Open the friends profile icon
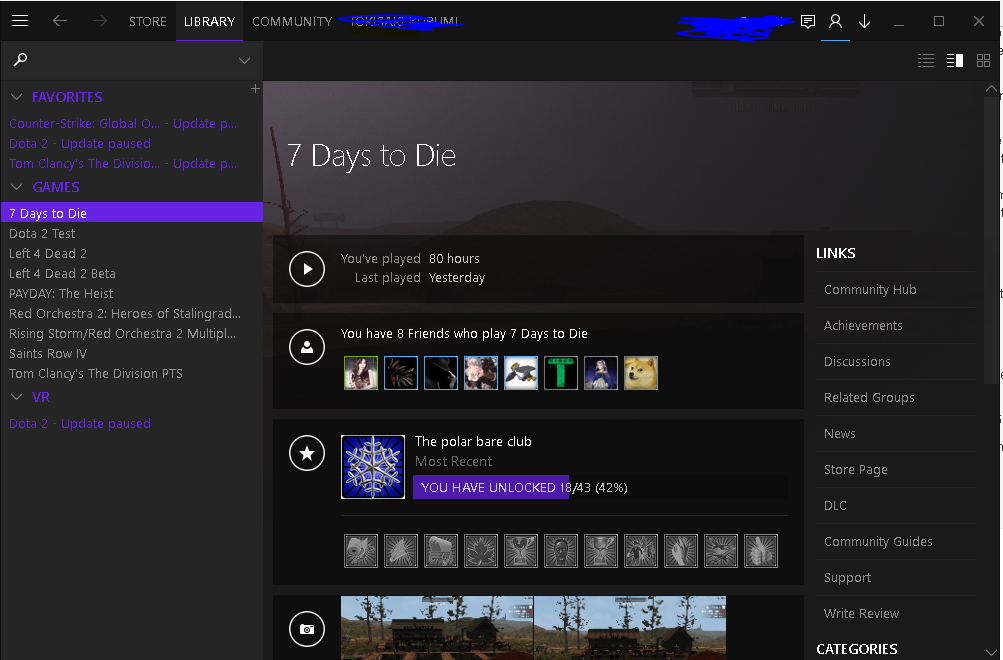Screen dimensions: 1003x660 835,21
